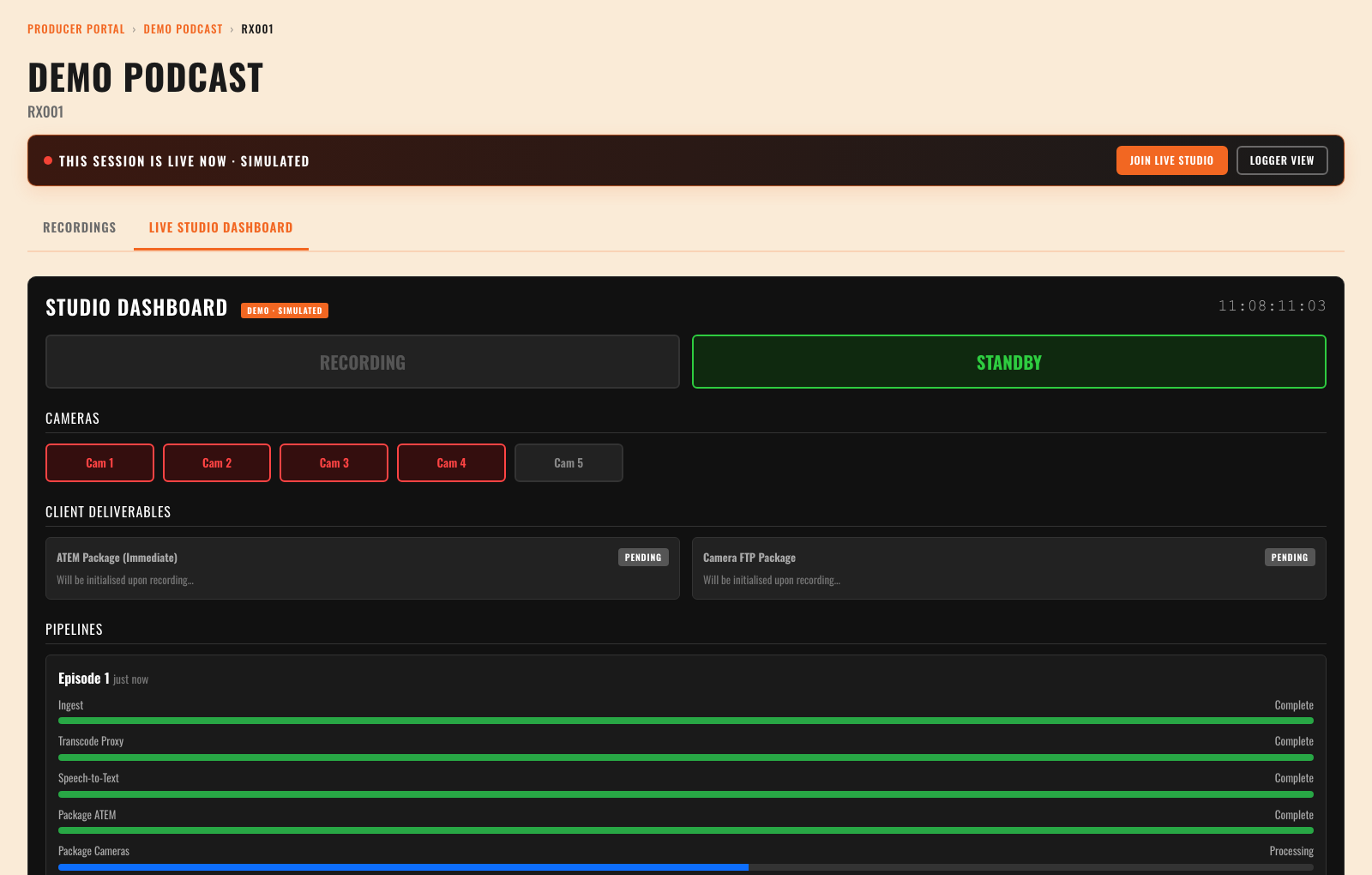Open the Producer Portal breadcrumb link

75,29
